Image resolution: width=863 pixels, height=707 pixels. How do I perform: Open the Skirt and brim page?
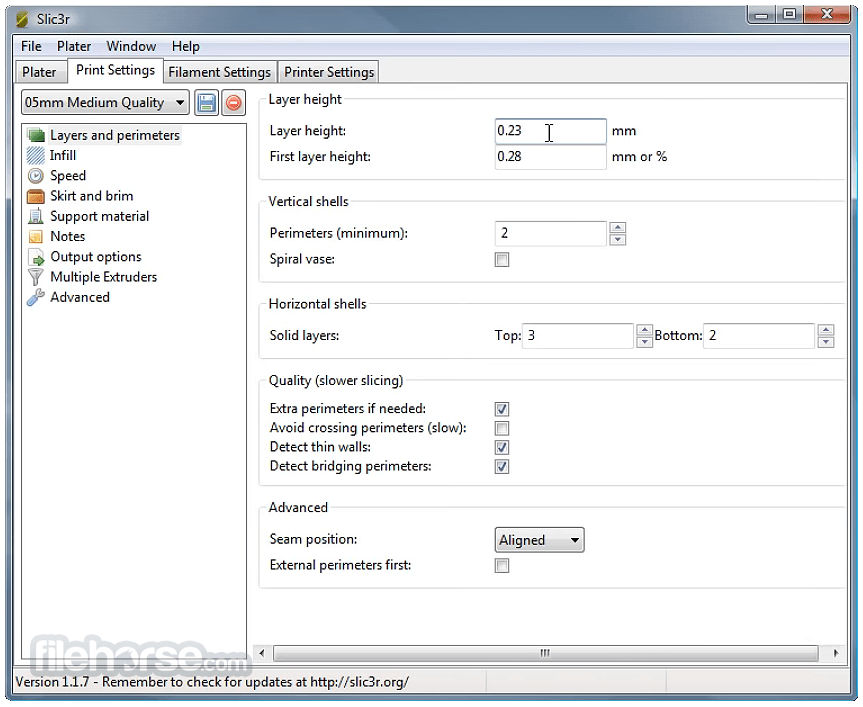pos(91,196)
